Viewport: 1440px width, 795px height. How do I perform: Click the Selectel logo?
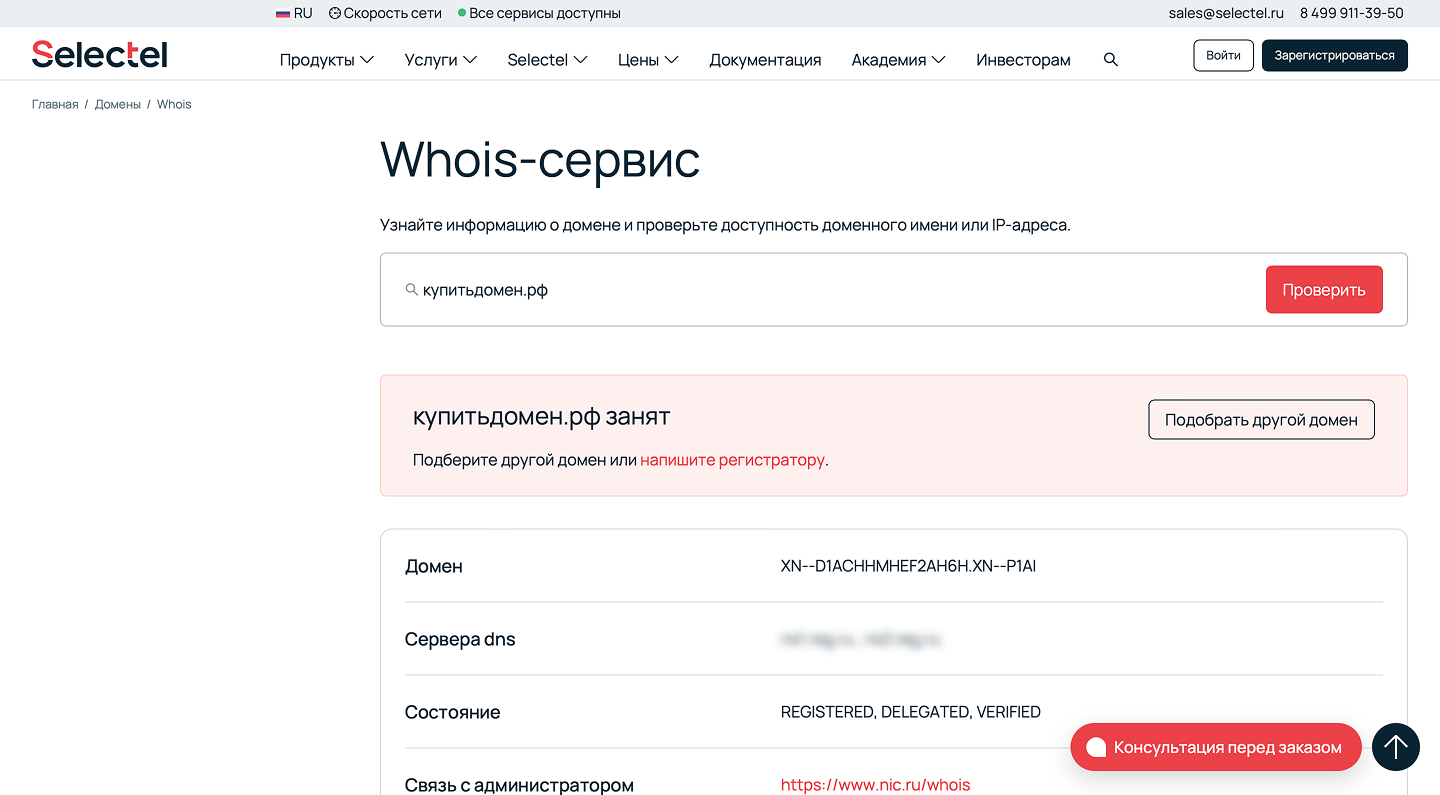[x=99, y=55]
